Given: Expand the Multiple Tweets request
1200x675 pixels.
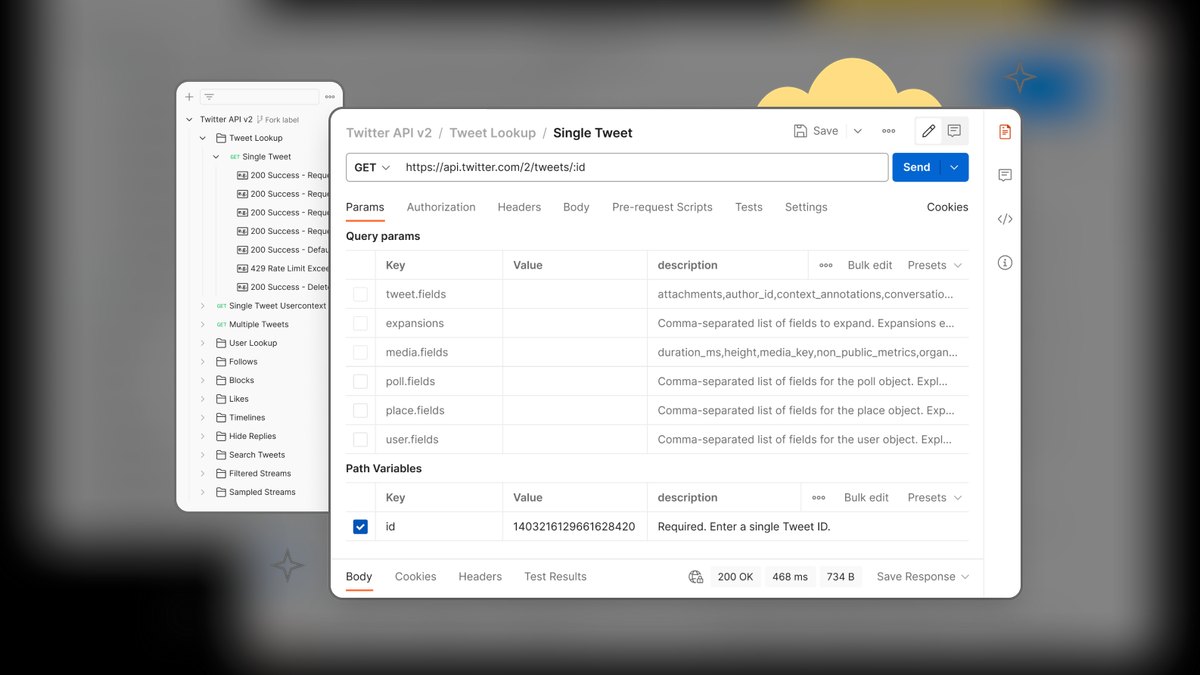Looking at the screenshot, I should (x=202, y=324).
